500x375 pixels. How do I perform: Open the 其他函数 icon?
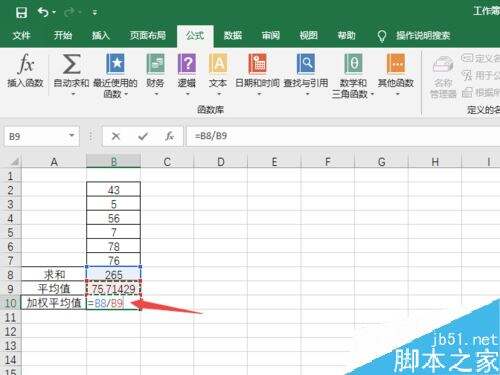point(396,64)
